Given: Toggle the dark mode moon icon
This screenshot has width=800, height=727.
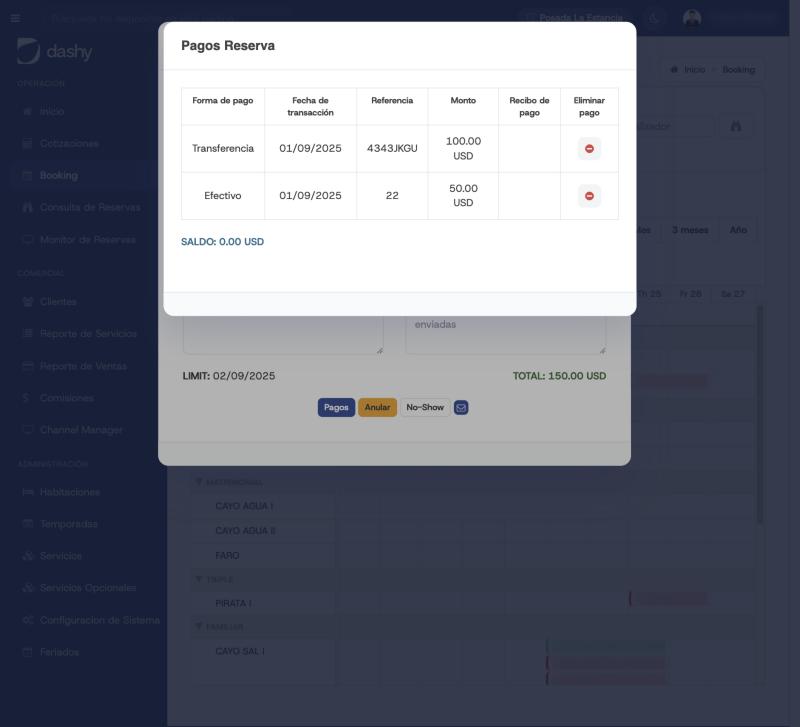Looking at the screenshot, I should (654, 18).
